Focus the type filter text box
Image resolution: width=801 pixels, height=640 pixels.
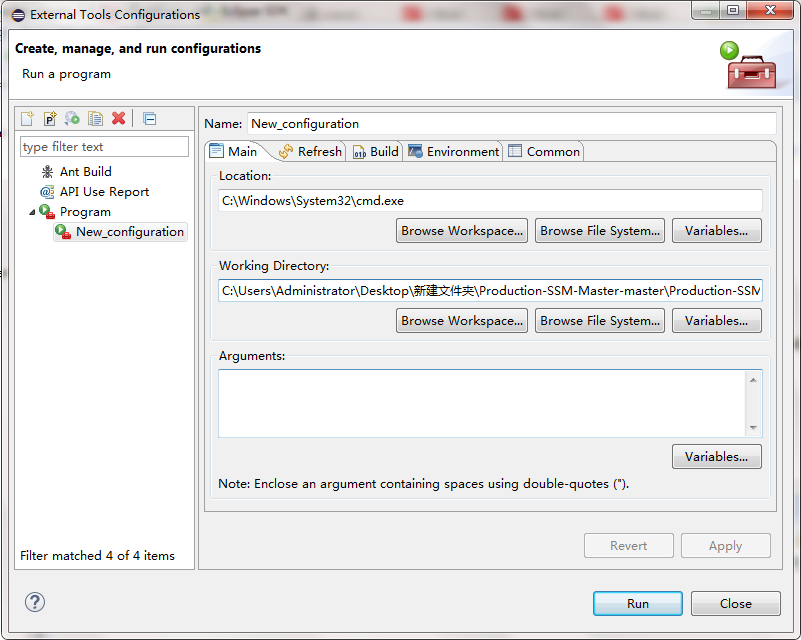point(104,147)
